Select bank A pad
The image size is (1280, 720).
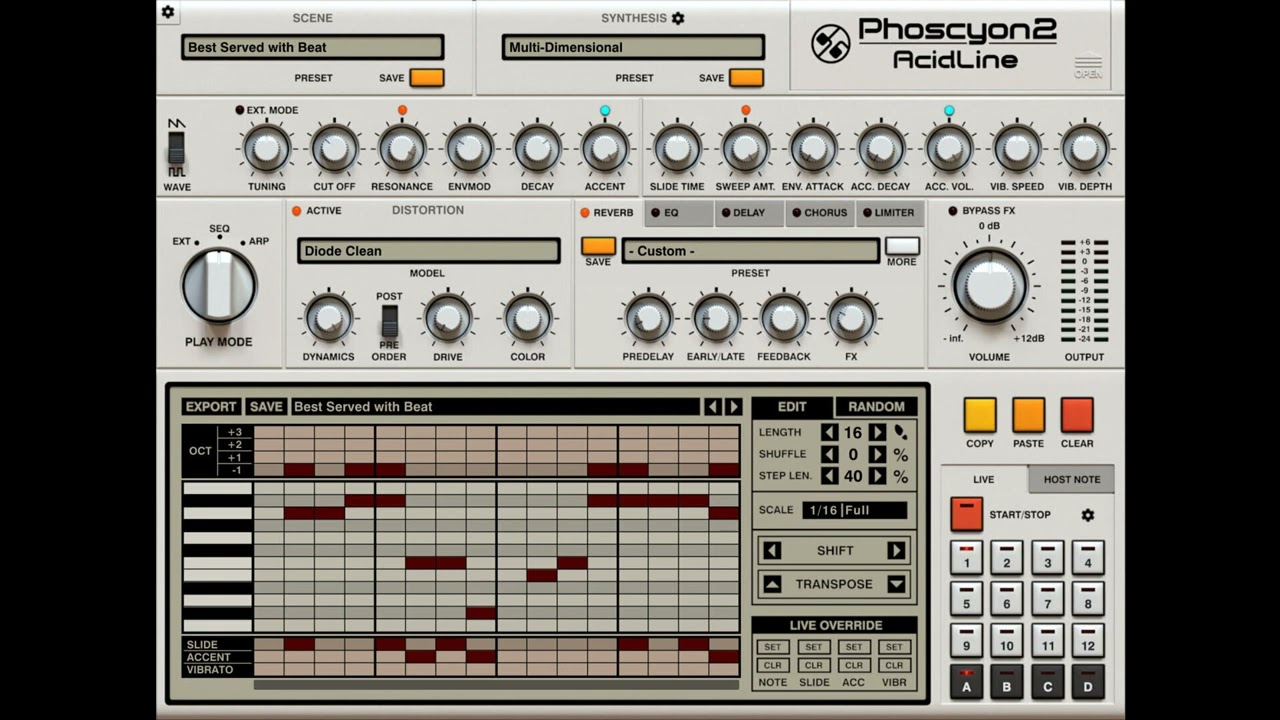pyautogui.click(x=966, y=682)
